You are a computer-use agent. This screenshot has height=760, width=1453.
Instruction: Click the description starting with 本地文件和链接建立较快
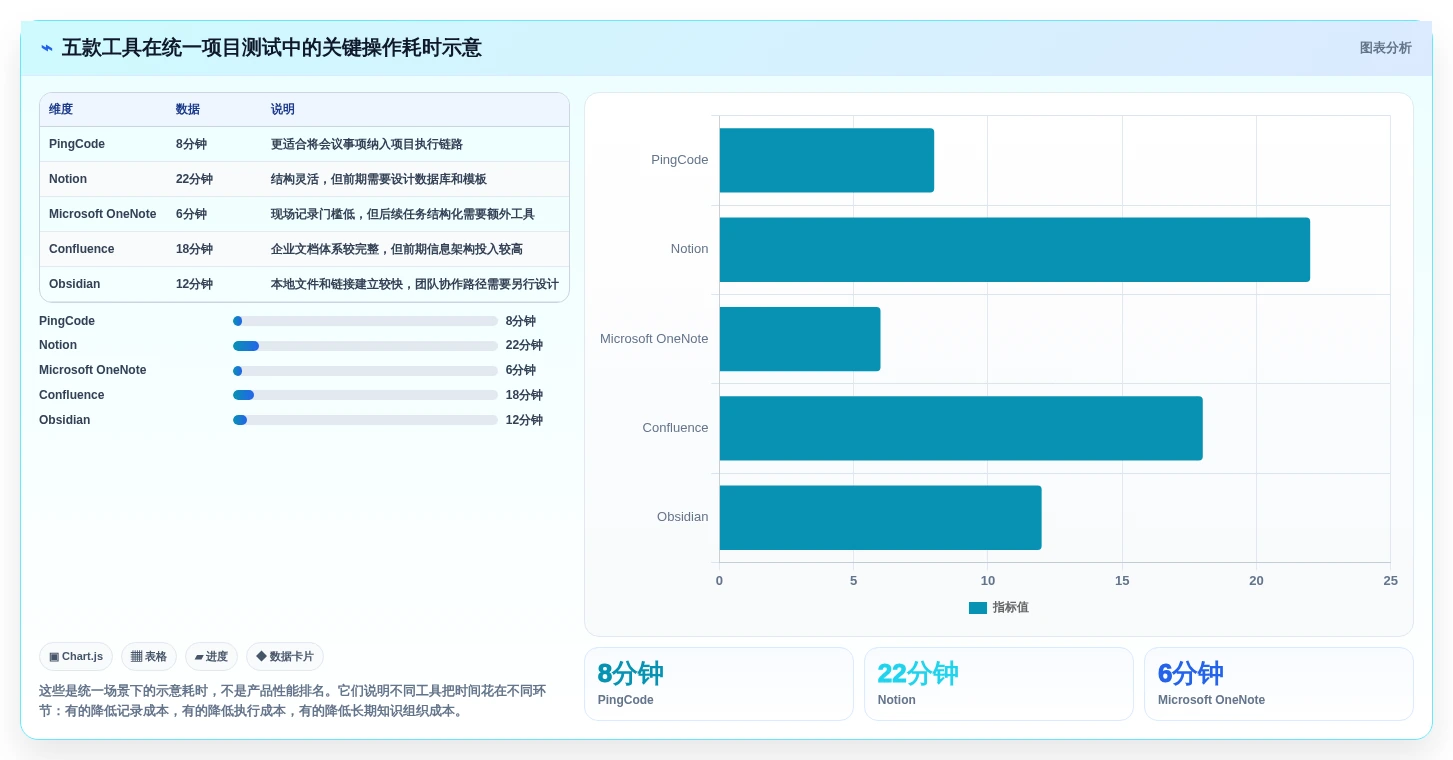415,284
